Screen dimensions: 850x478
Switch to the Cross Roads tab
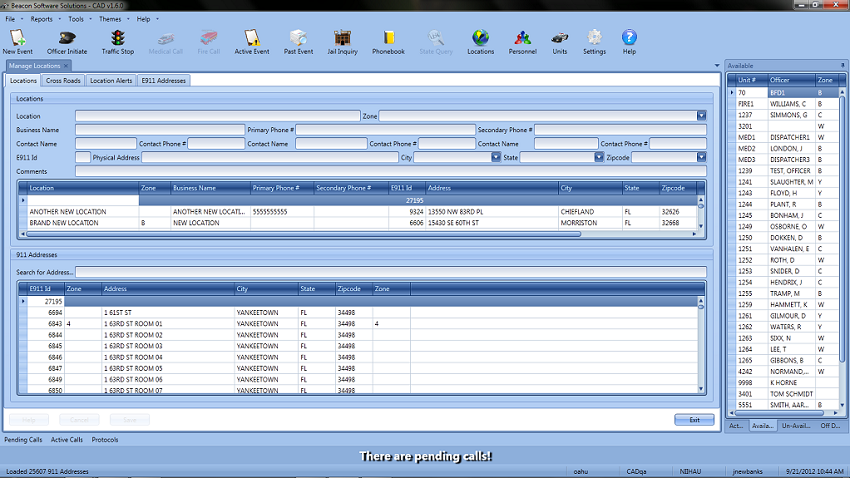point(63,80)
